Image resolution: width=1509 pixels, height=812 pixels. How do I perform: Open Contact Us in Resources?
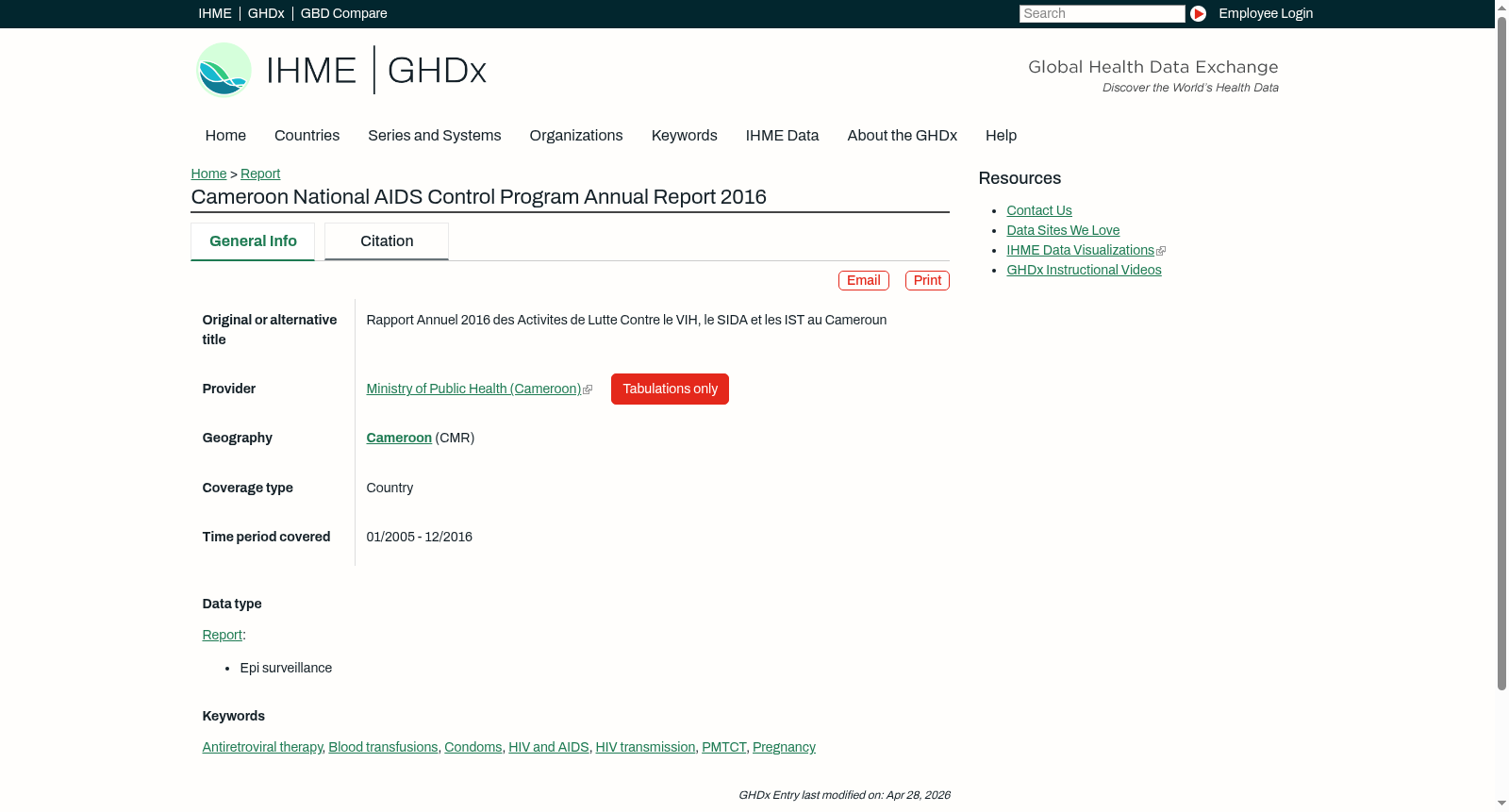(1039, 210)
